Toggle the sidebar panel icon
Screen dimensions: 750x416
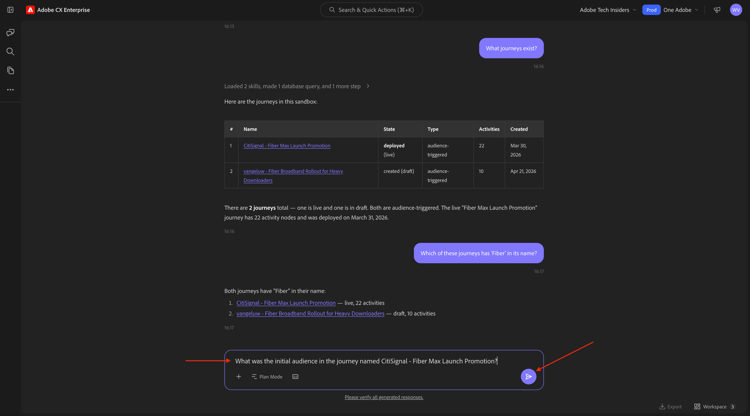point(10,10)
